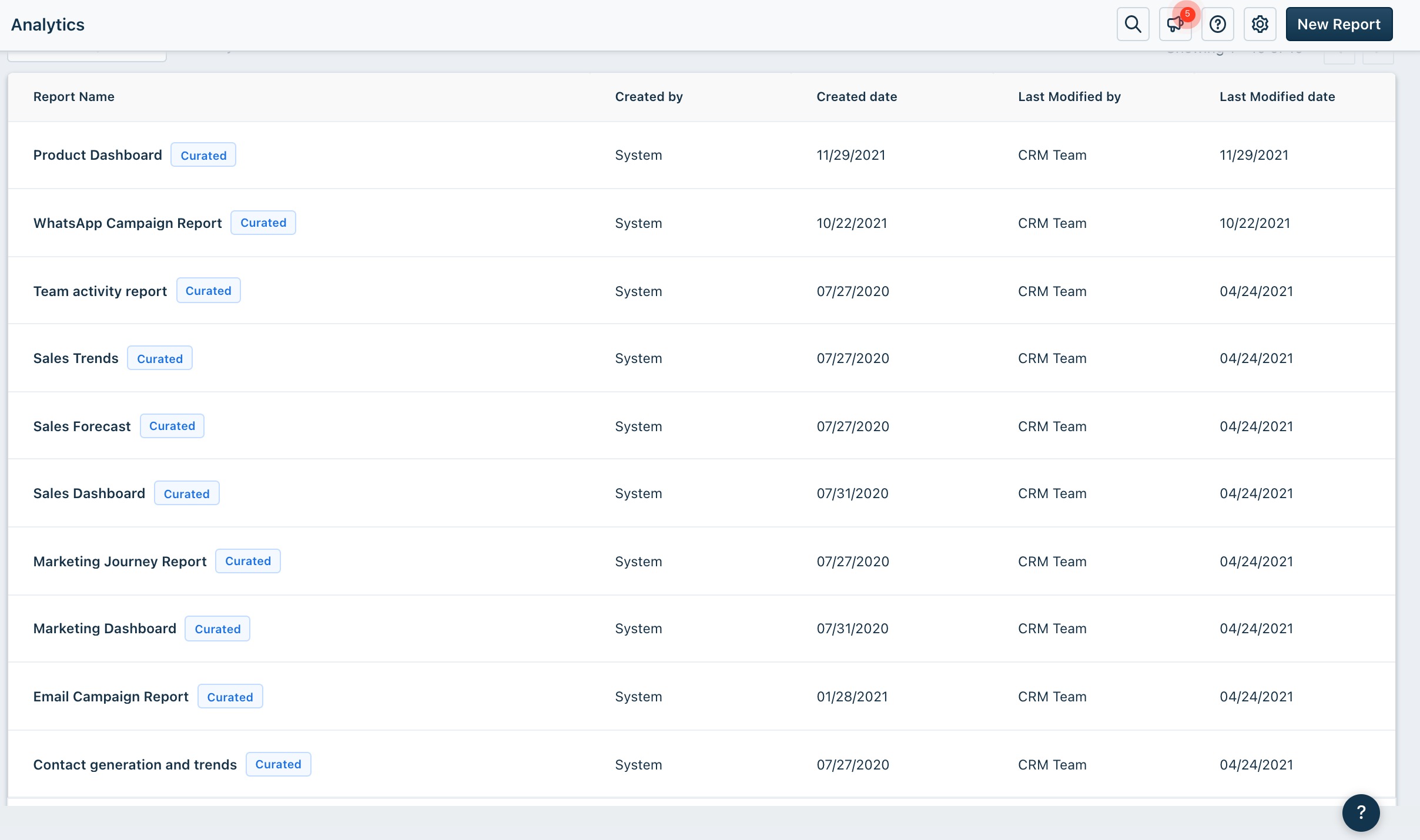
Task: Open the search icon in header
Action: point(1133,24)
